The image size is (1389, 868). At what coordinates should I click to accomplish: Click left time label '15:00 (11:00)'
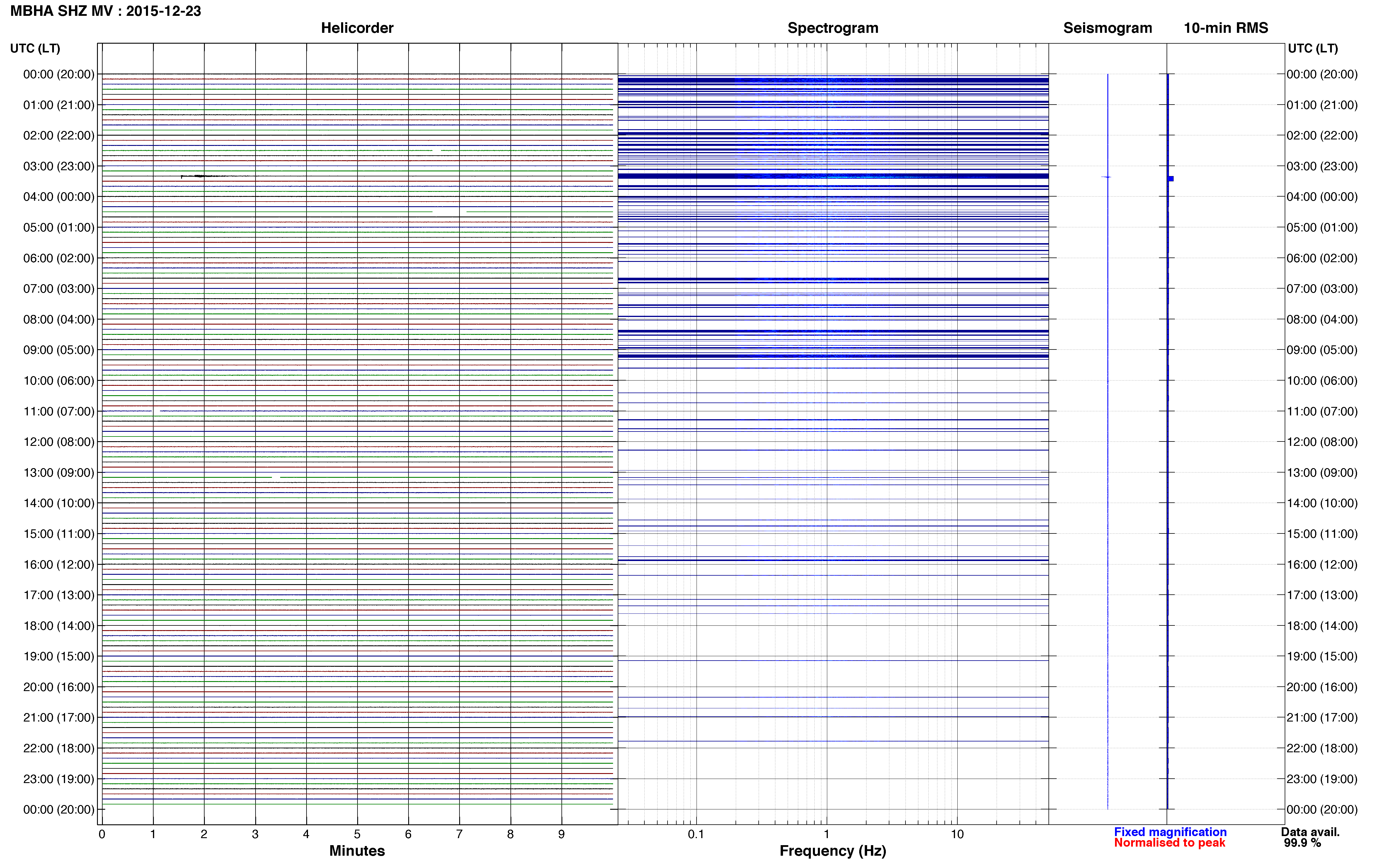[x=59, y=533]
